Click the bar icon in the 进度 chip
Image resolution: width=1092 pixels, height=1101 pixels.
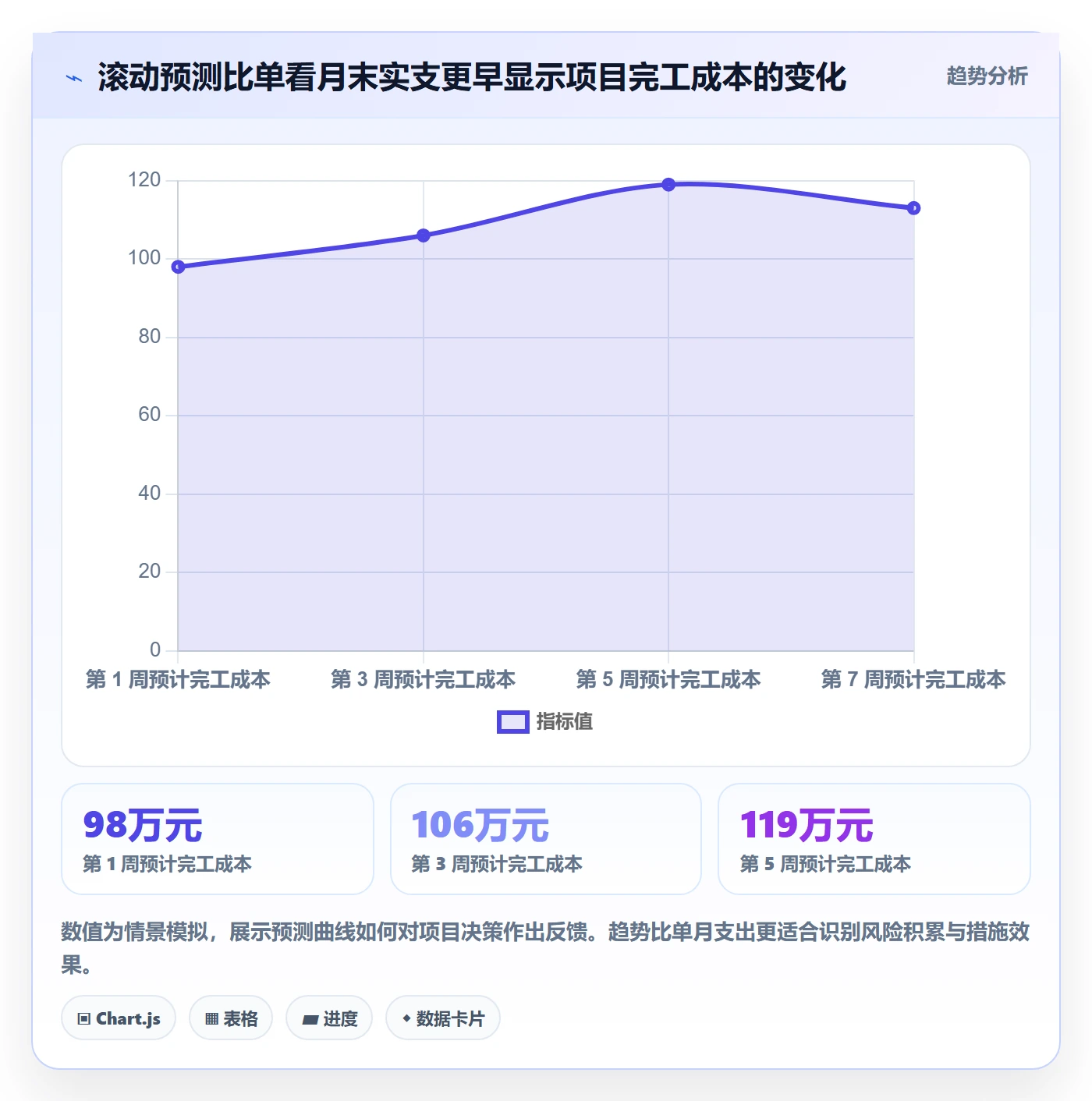click(310, 1019)
